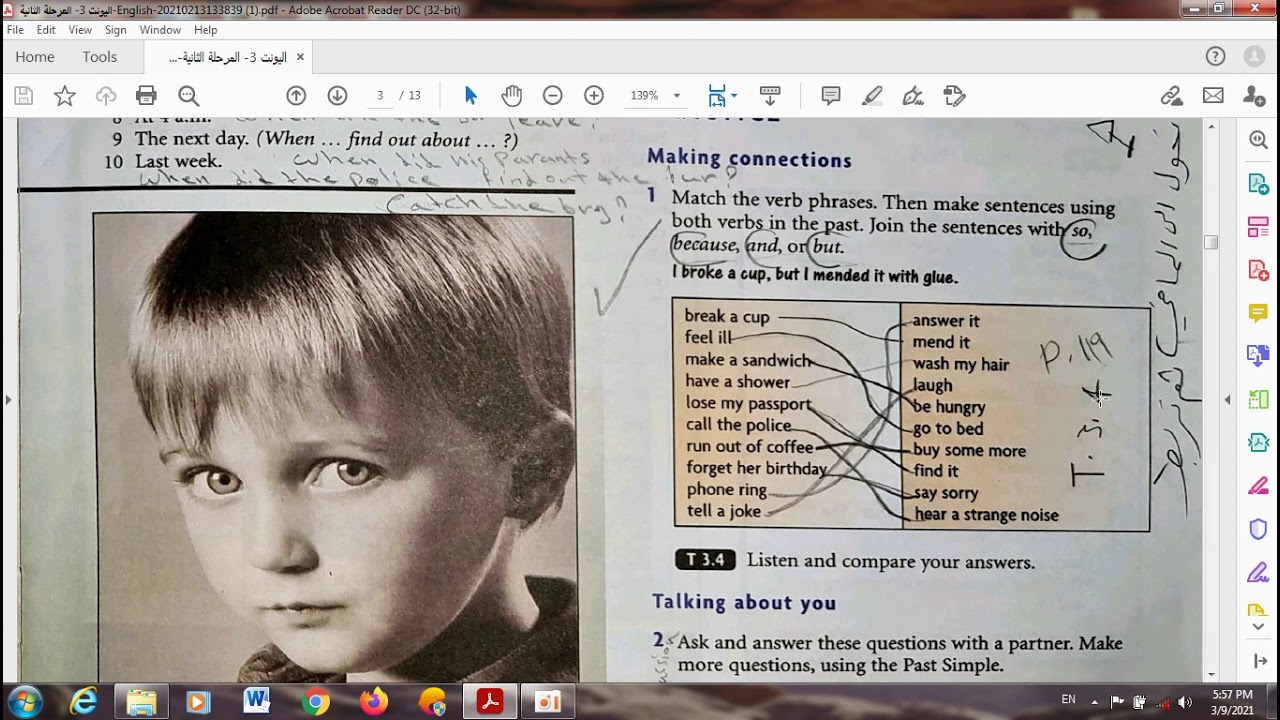Share a link to this file
Viewport: 1280px width, 720px height.
click(x=1172, y=96)
